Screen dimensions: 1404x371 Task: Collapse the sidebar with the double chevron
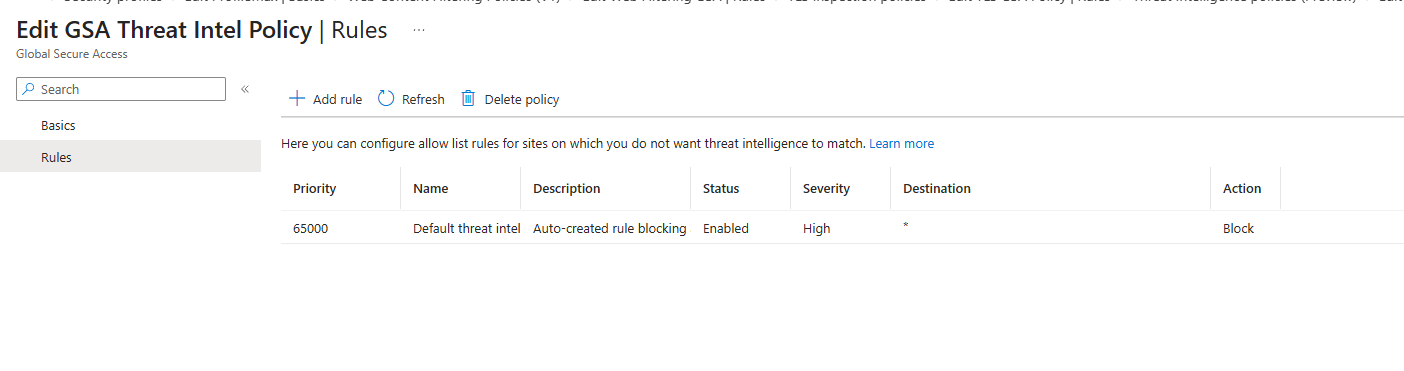click(245, 89)
